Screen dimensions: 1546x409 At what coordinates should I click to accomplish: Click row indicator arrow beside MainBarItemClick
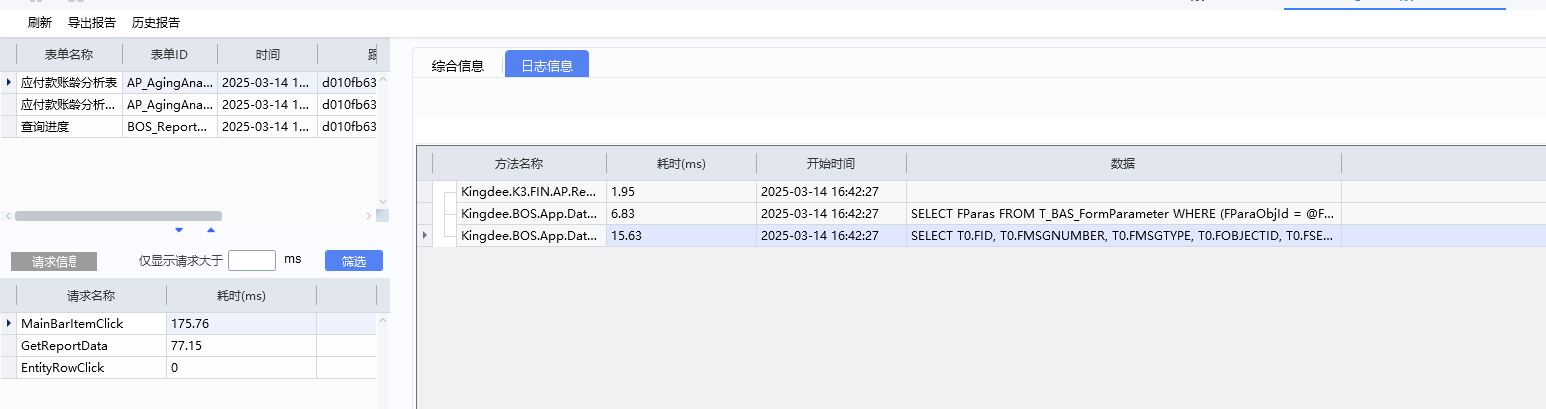(x=9, y=323)
